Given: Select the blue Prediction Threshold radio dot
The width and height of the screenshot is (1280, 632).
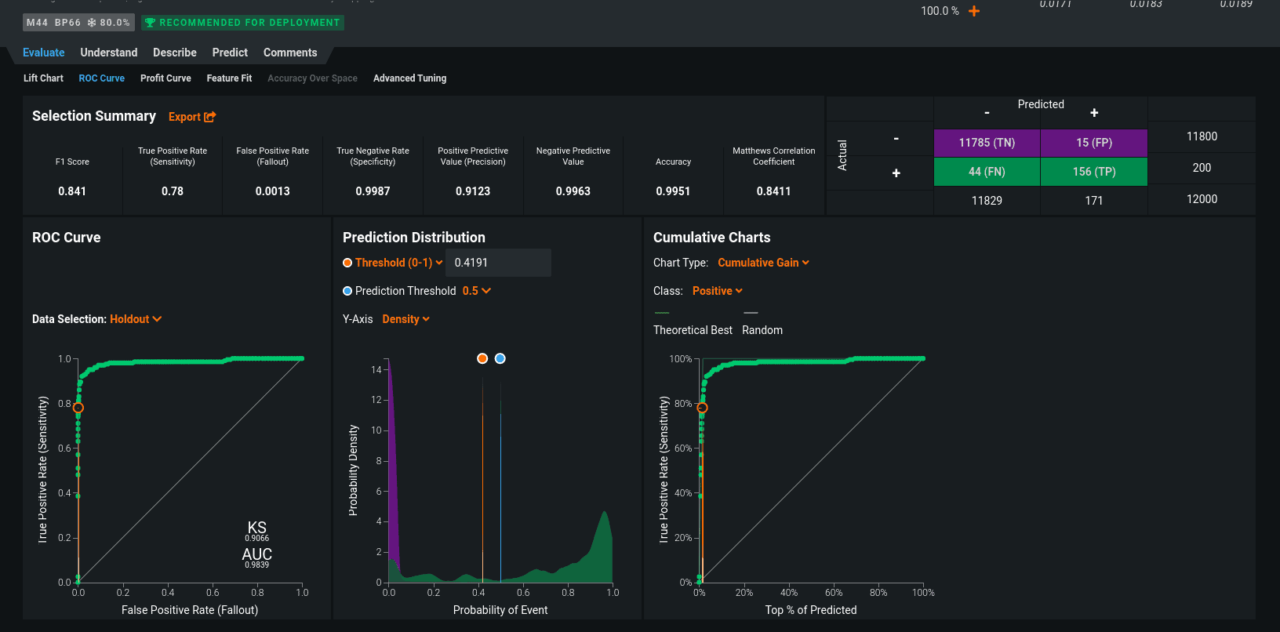Looking at the screenshot, I should point(347,291).
